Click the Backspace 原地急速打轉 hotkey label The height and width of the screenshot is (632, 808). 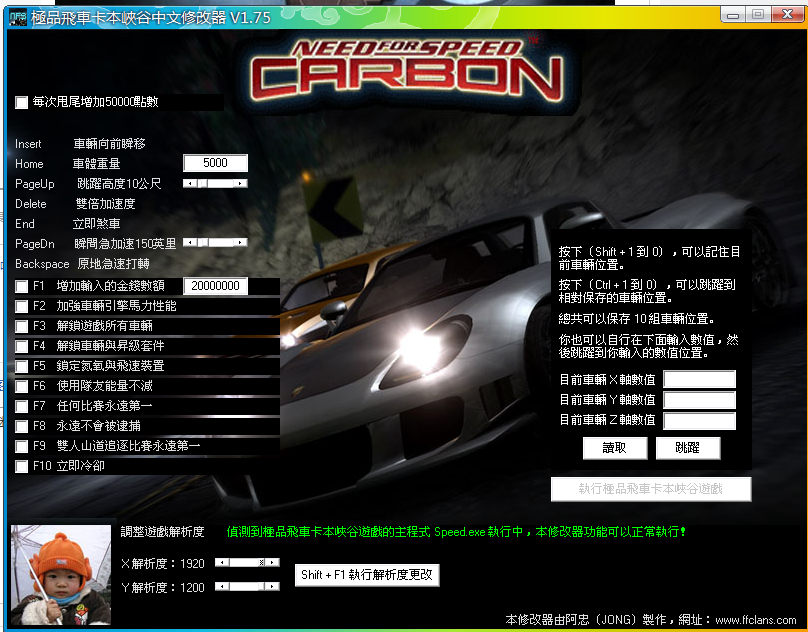coord(82,264)
